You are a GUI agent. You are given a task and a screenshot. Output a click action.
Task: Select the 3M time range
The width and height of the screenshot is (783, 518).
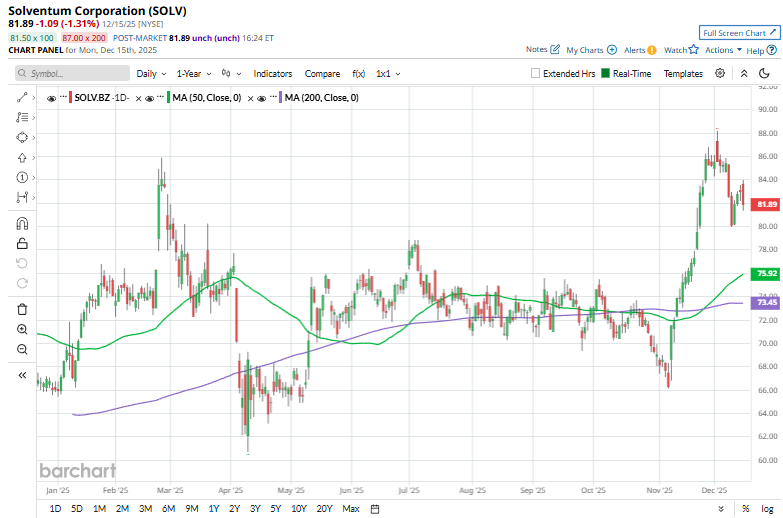tap(145, 509)
